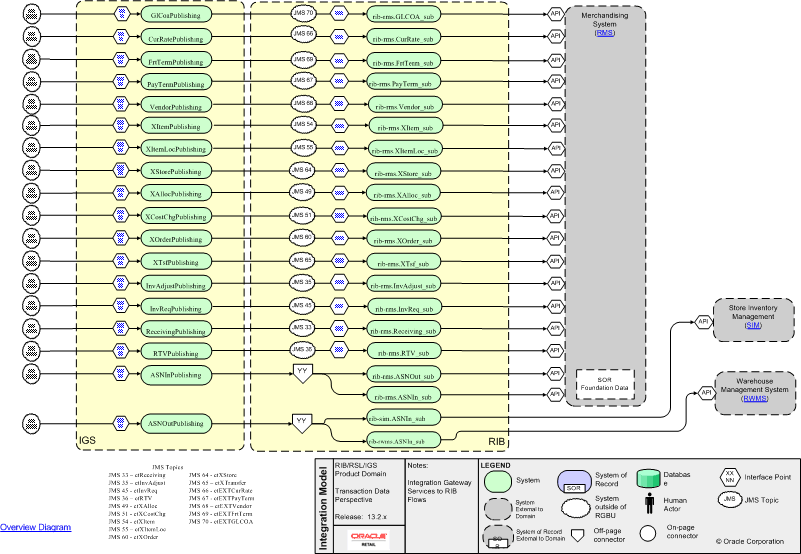Select the XItemLocPublishing system box

tap(176, 149)
